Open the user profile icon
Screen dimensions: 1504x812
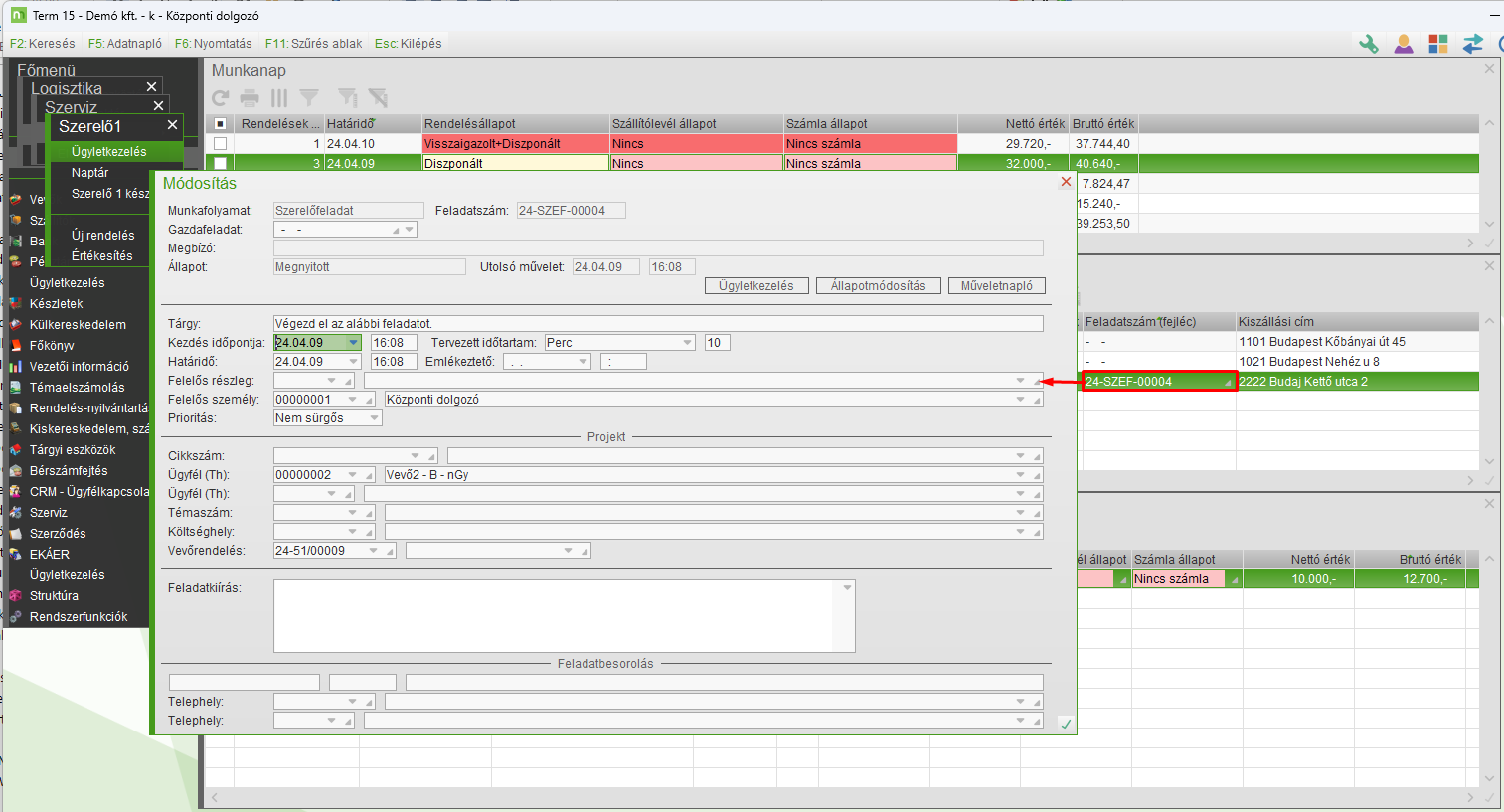(1404, 44)
